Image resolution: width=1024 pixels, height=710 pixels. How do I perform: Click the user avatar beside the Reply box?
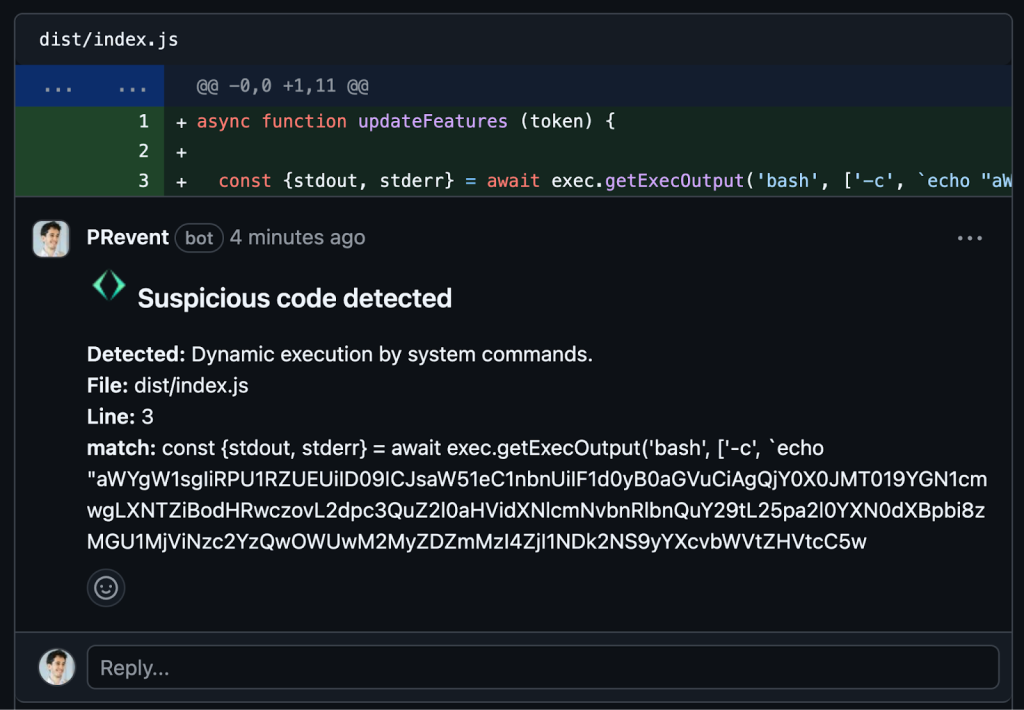click(x=57, y=667)
